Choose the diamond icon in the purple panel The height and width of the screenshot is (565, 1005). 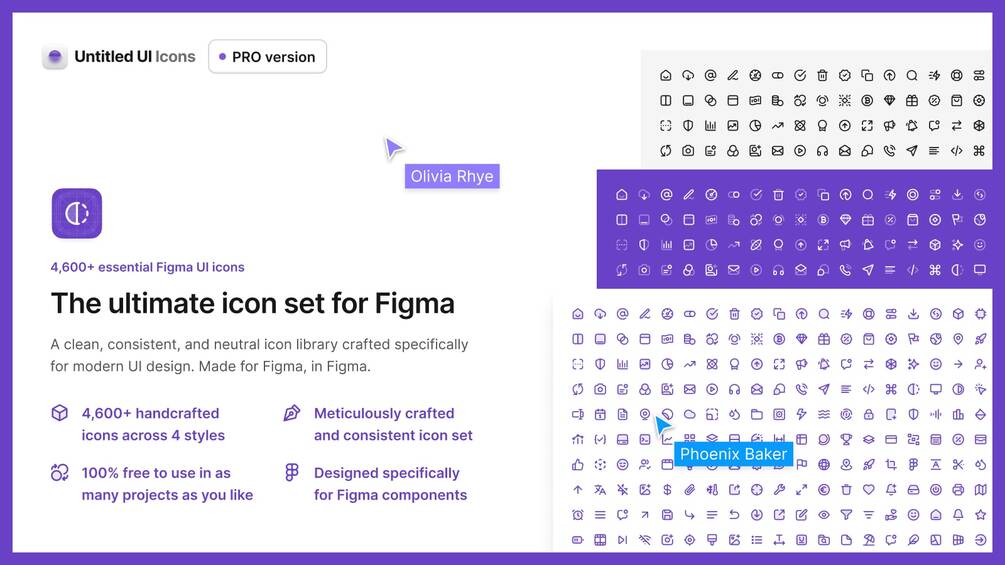(x=846, y=220)
